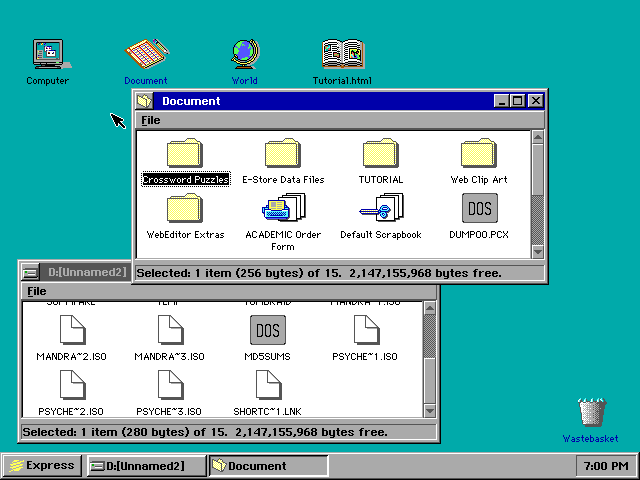This screenshot has height=480, width=640.
Task: Click the Wastebasket icon
Action: pos(590,413)
